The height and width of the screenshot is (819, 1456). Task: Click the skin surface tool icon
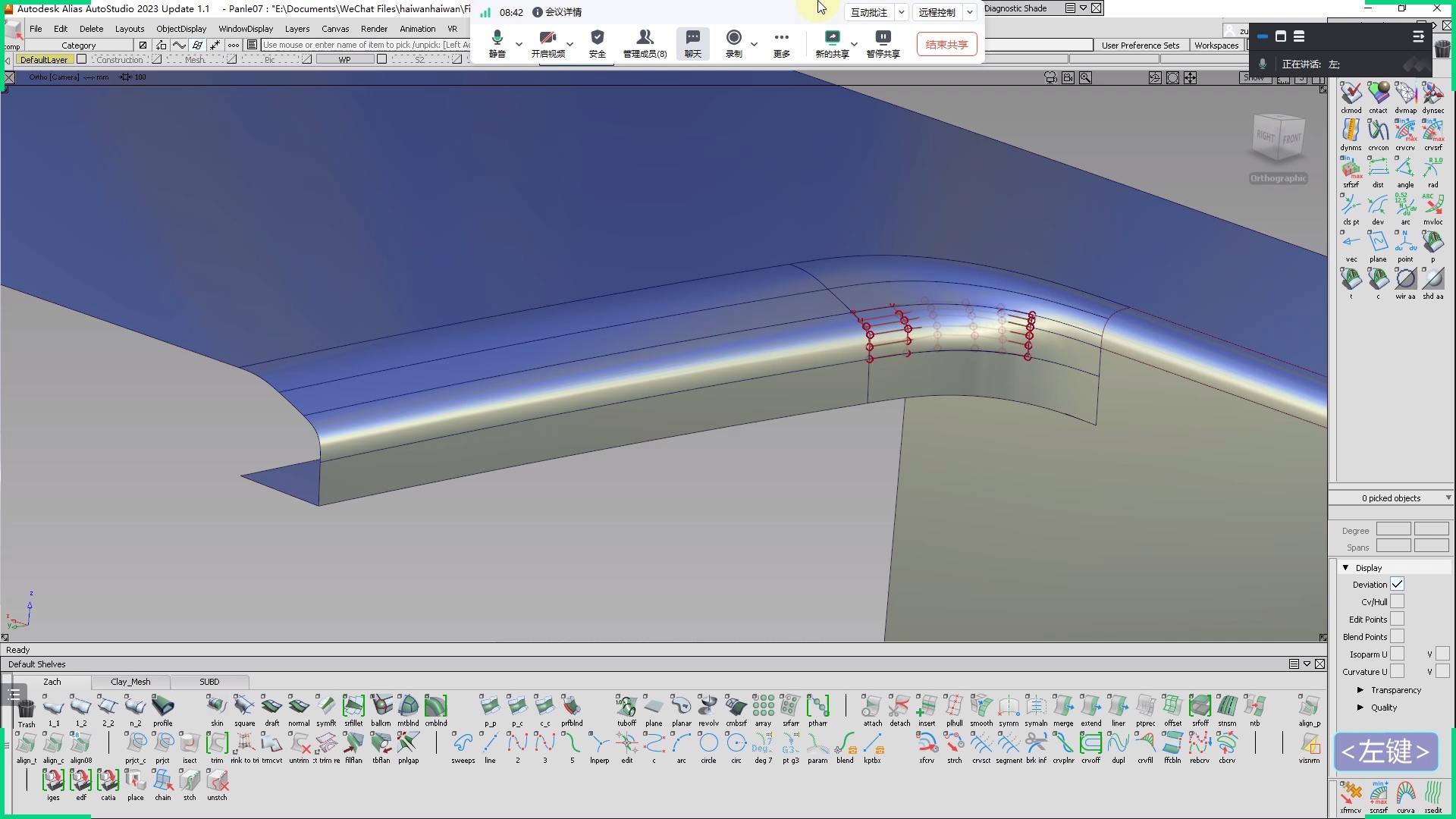[217, 707]
